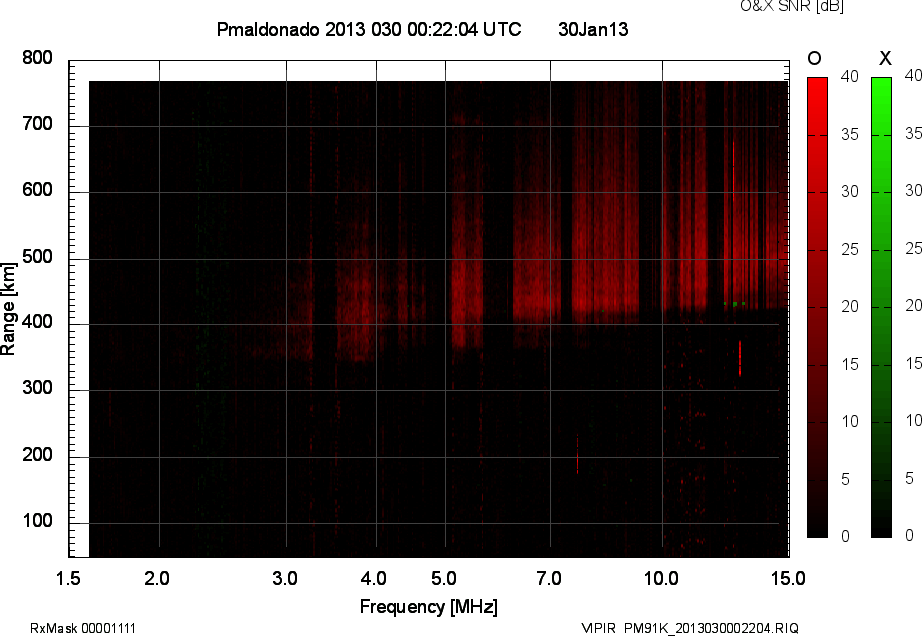The height and width of the screenshot is (636, 922).
Task: Click the 800 km range tick label
Action: pyautogui.click(x=37, y=58)
